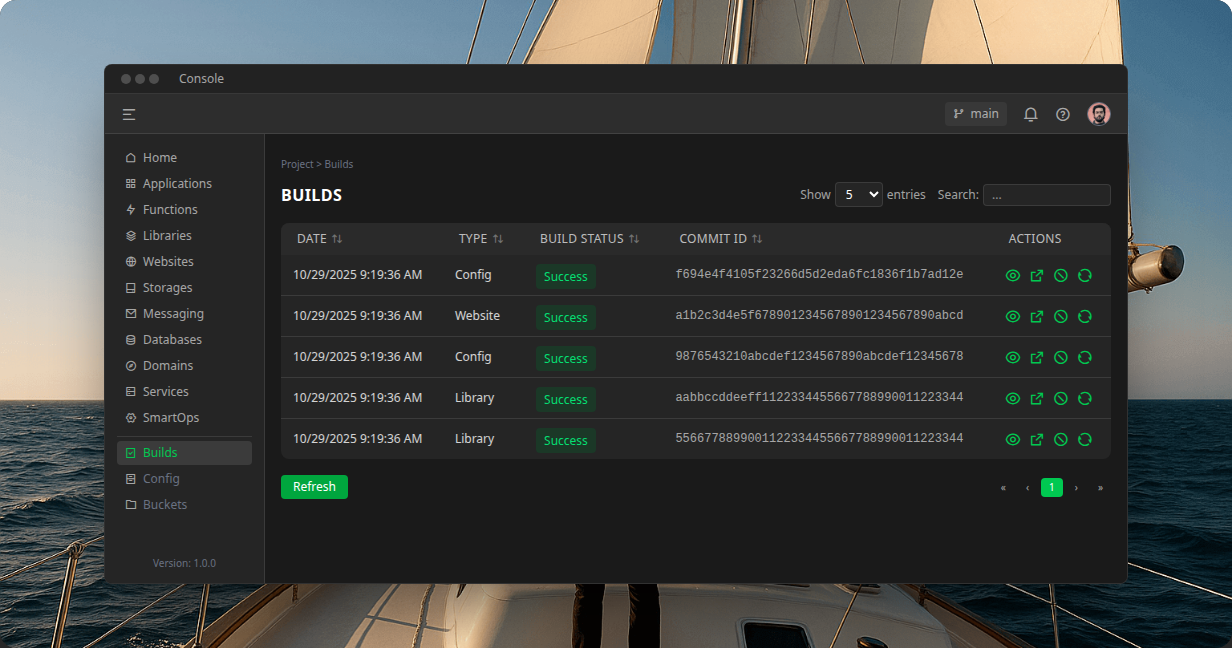Open the Project breadcrumb link

click(296, 164)
